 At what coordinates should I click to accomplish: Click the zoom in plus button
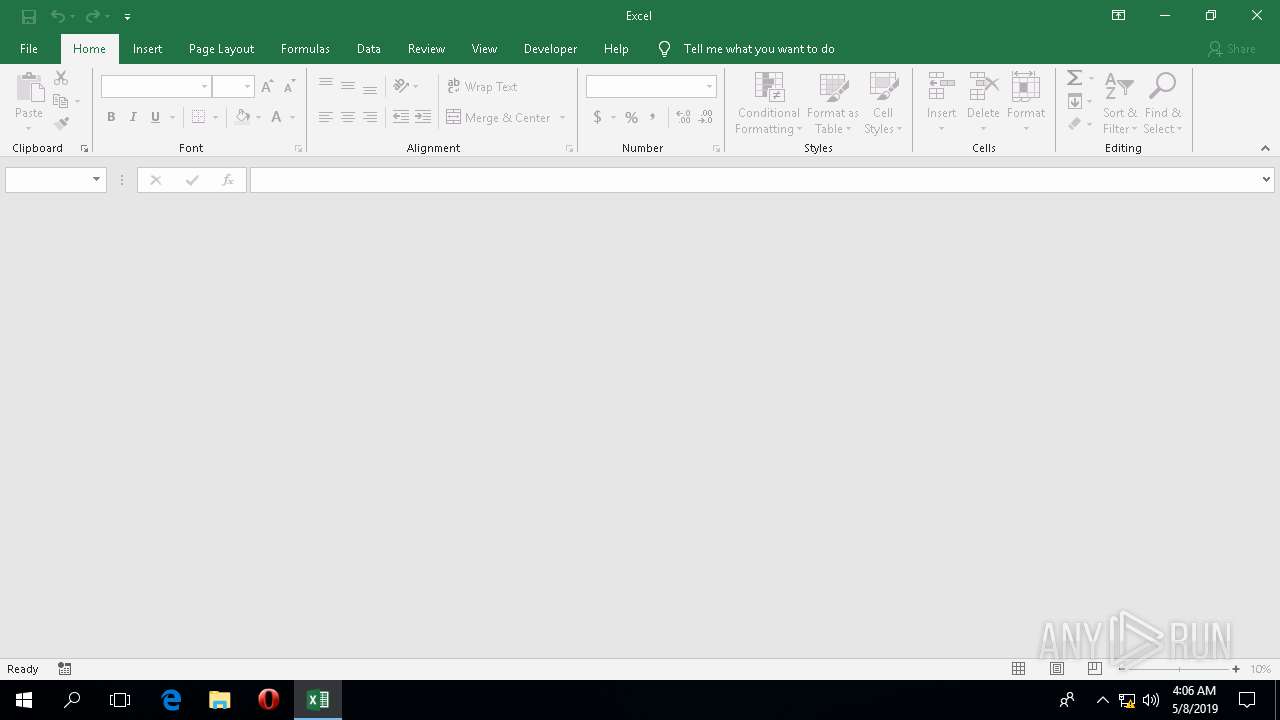point(1236,669)
